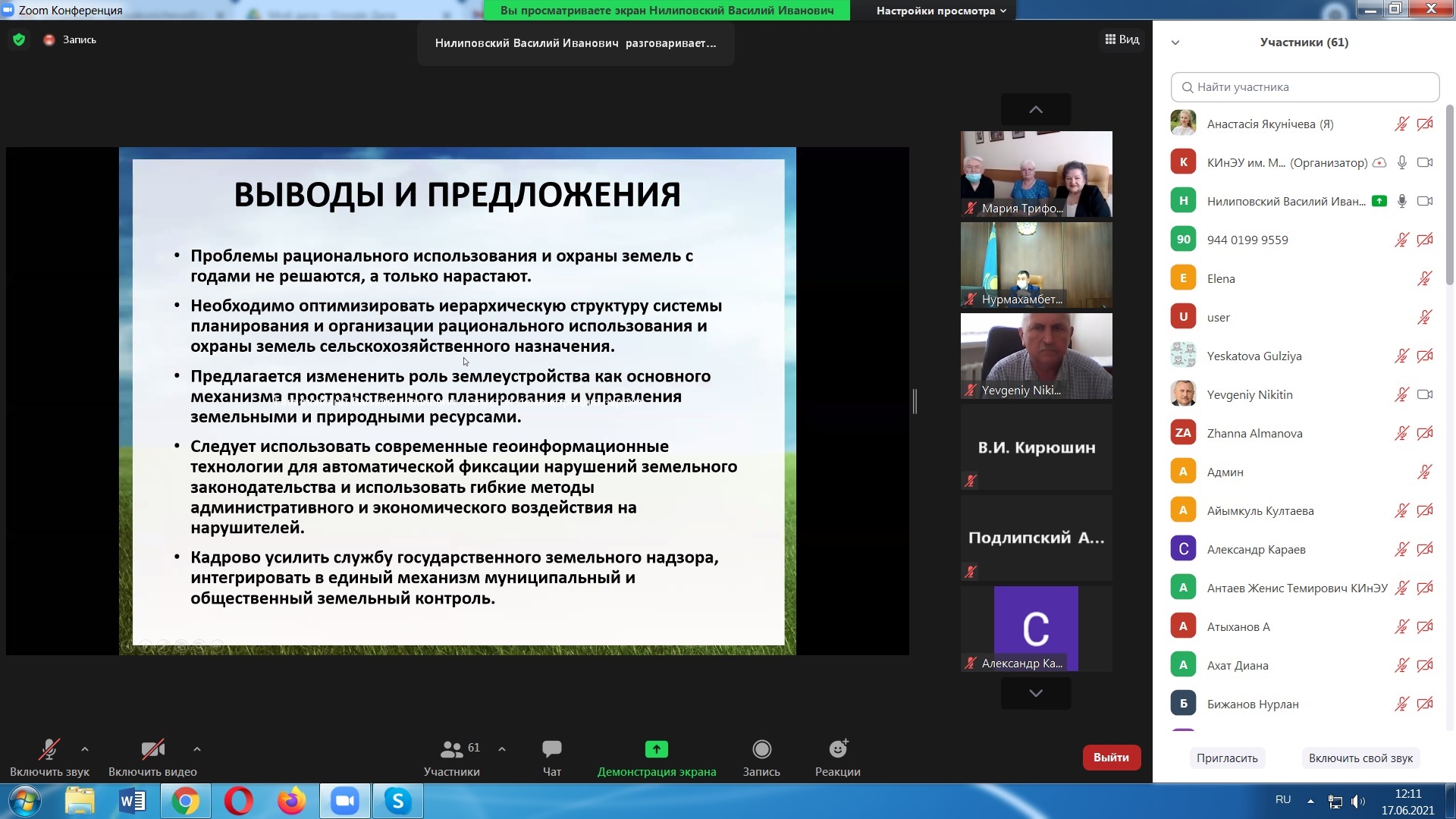The image size is (1456, 819).
Task: Click the Пригласить button
Action: [x=1226, y=758]
